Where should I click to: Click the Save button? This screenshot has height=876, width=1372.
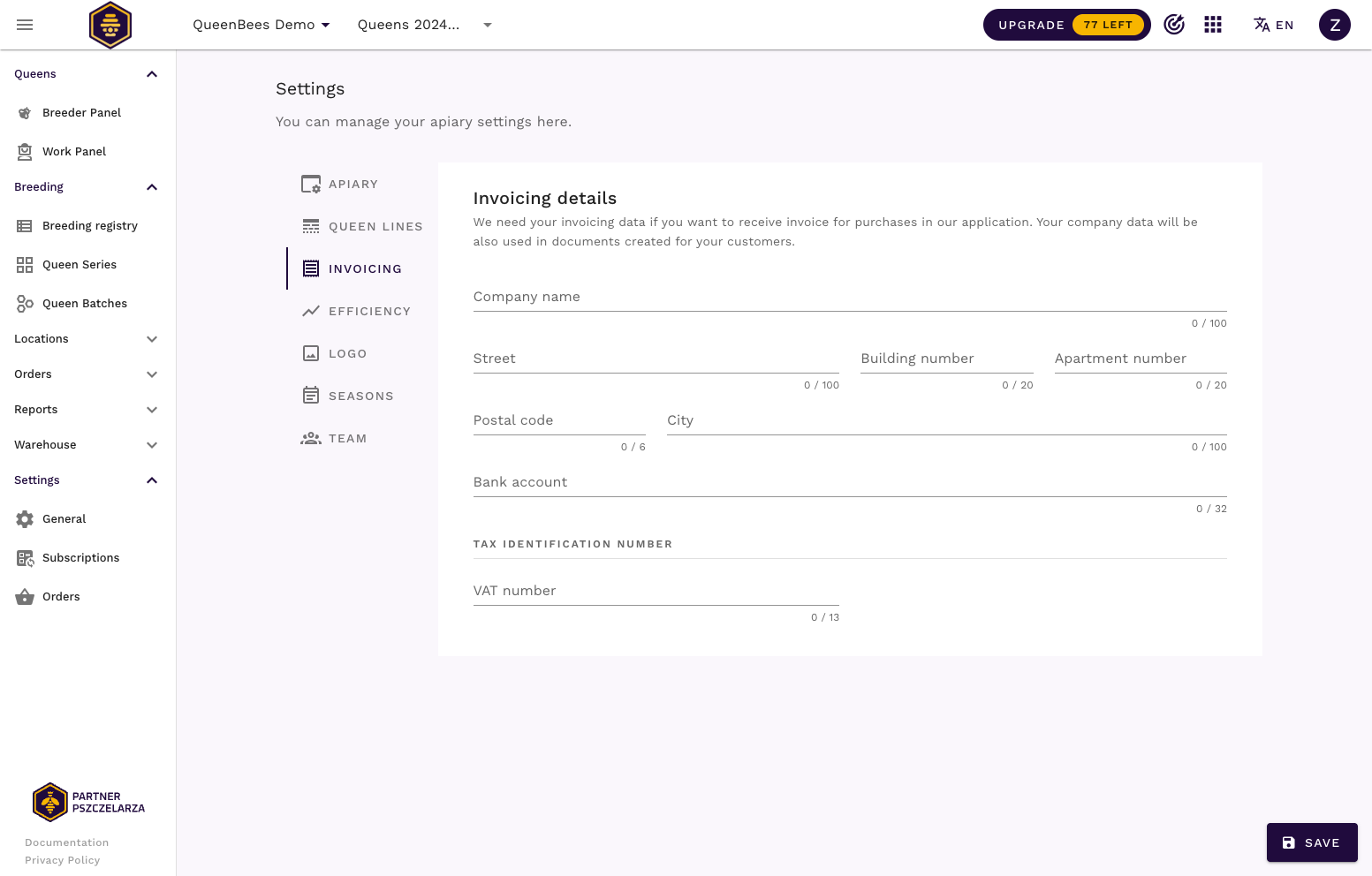coord(1311,842)
